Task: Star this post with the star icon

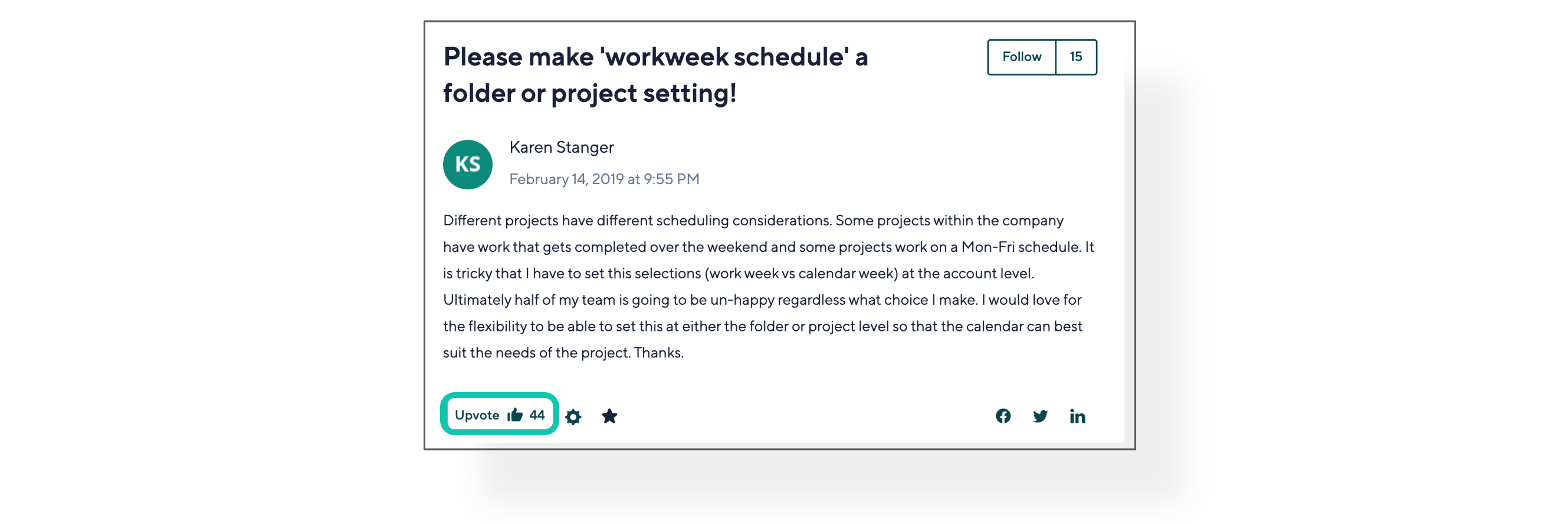Action: coord(609,416)
